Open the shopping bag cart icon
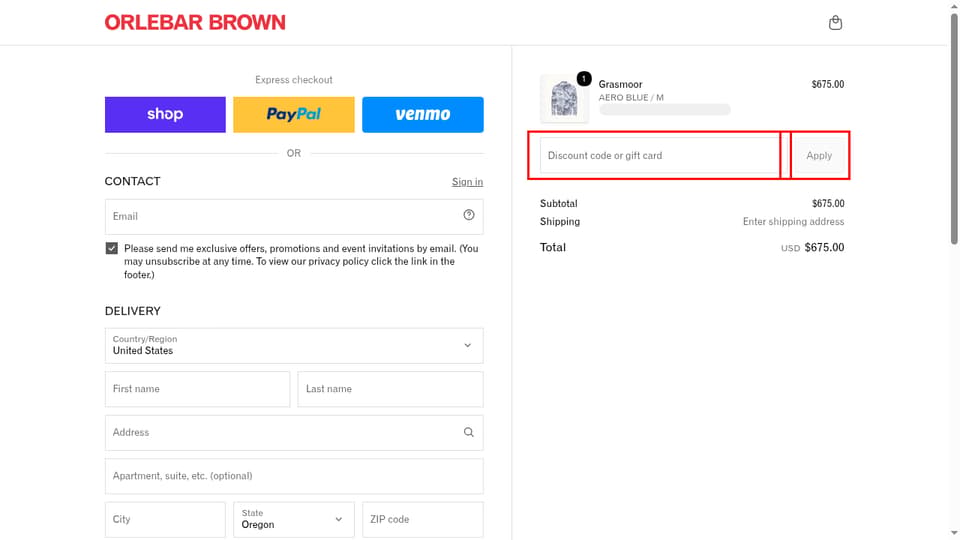Screen dimensions: 960x540 pos(835,23)
